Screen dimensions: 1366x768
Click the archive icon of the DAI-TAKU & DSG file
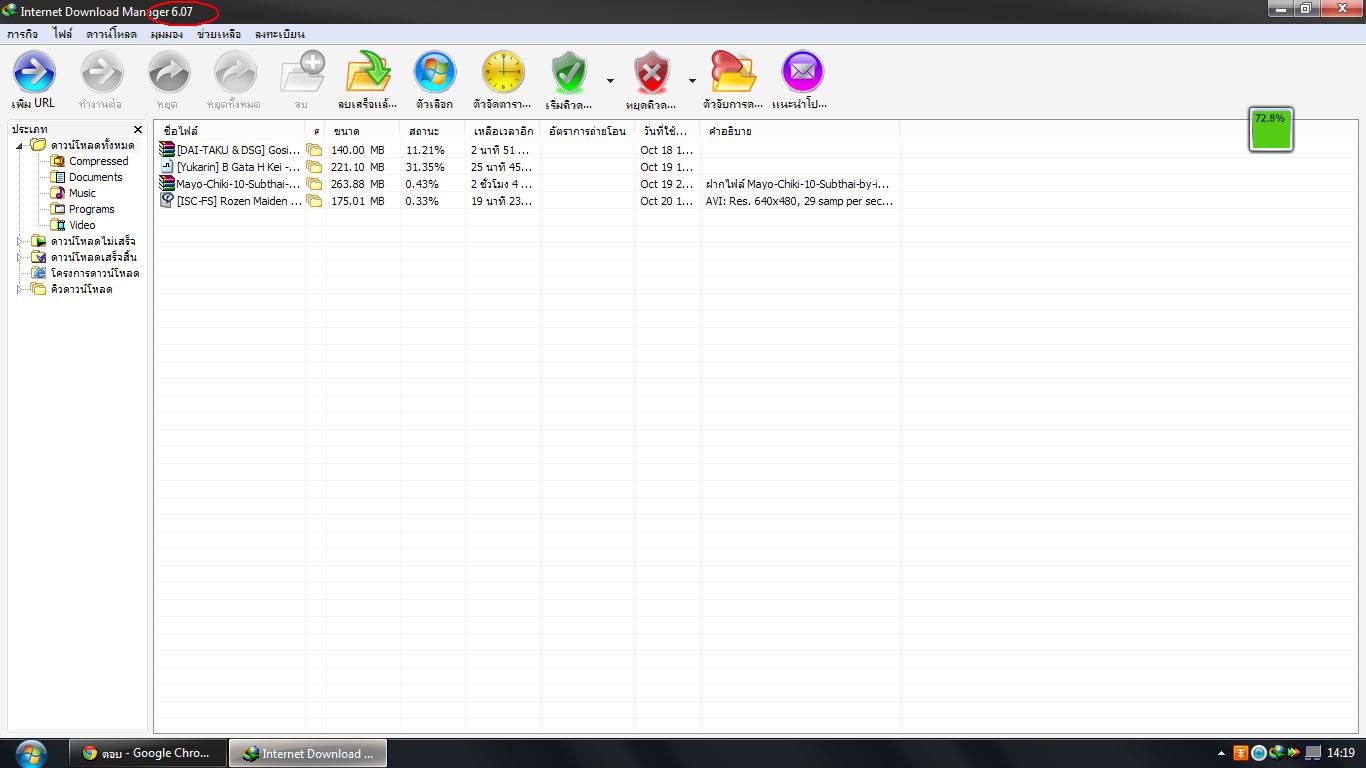pyautogui.click(x=167, y=149)
